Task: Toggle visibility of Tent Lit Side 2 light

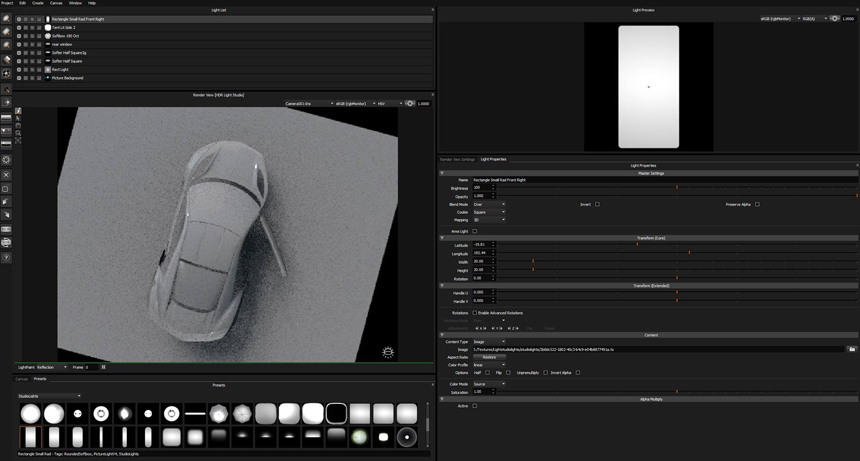Action: [19, 27]
